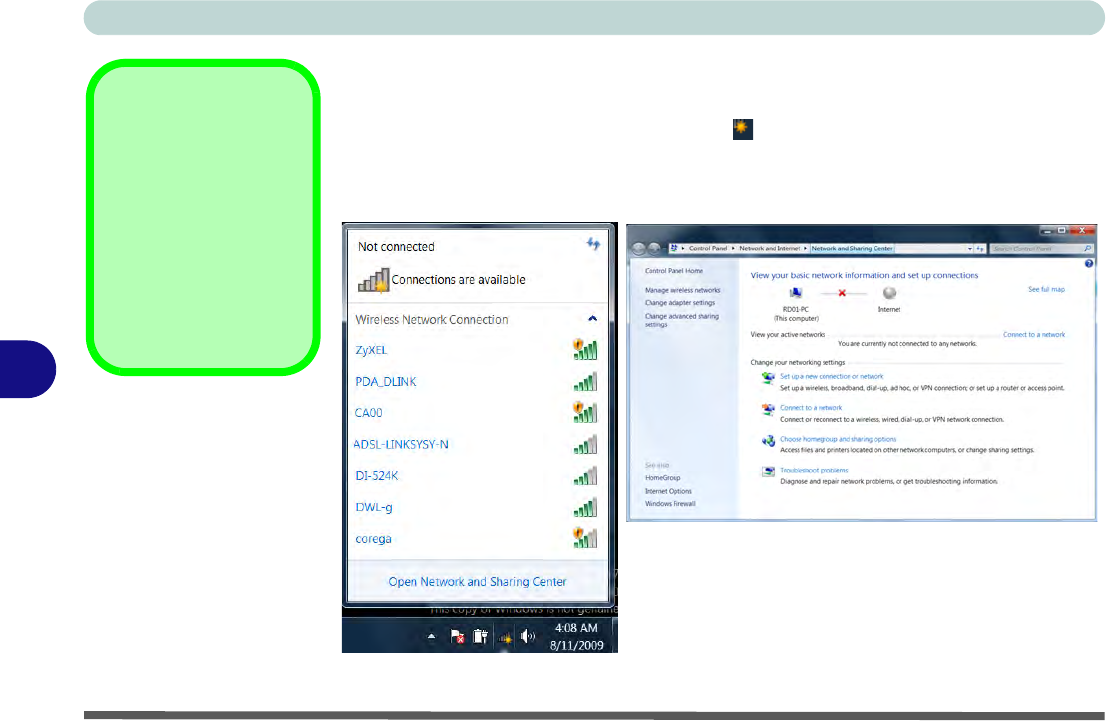Open Internet Options under See also
1106x721 pixels.
coord(668,491)
